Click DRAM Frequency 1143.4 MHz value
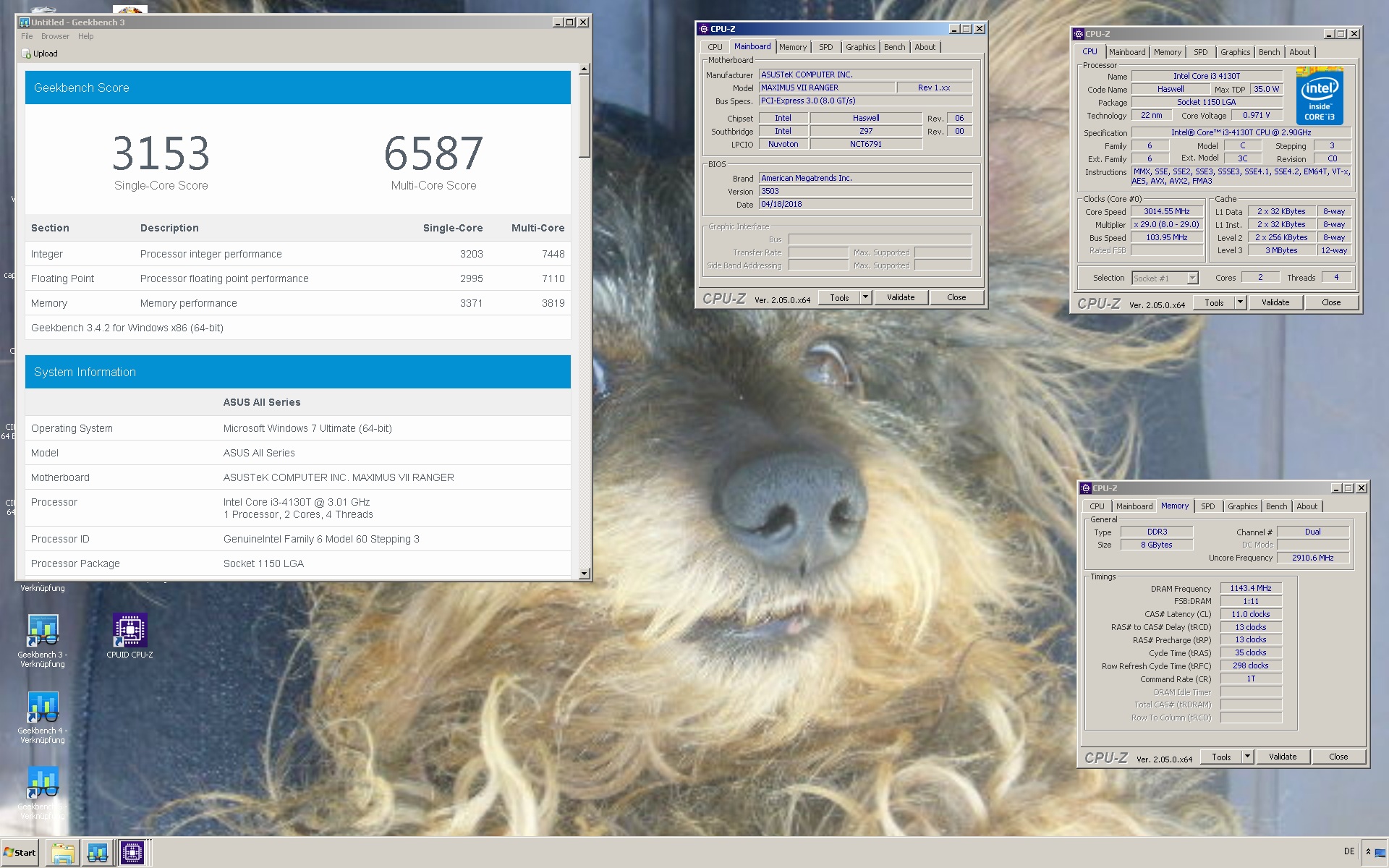The height and width of the screenshot is (868, 1389). (x=1251, y=588)
